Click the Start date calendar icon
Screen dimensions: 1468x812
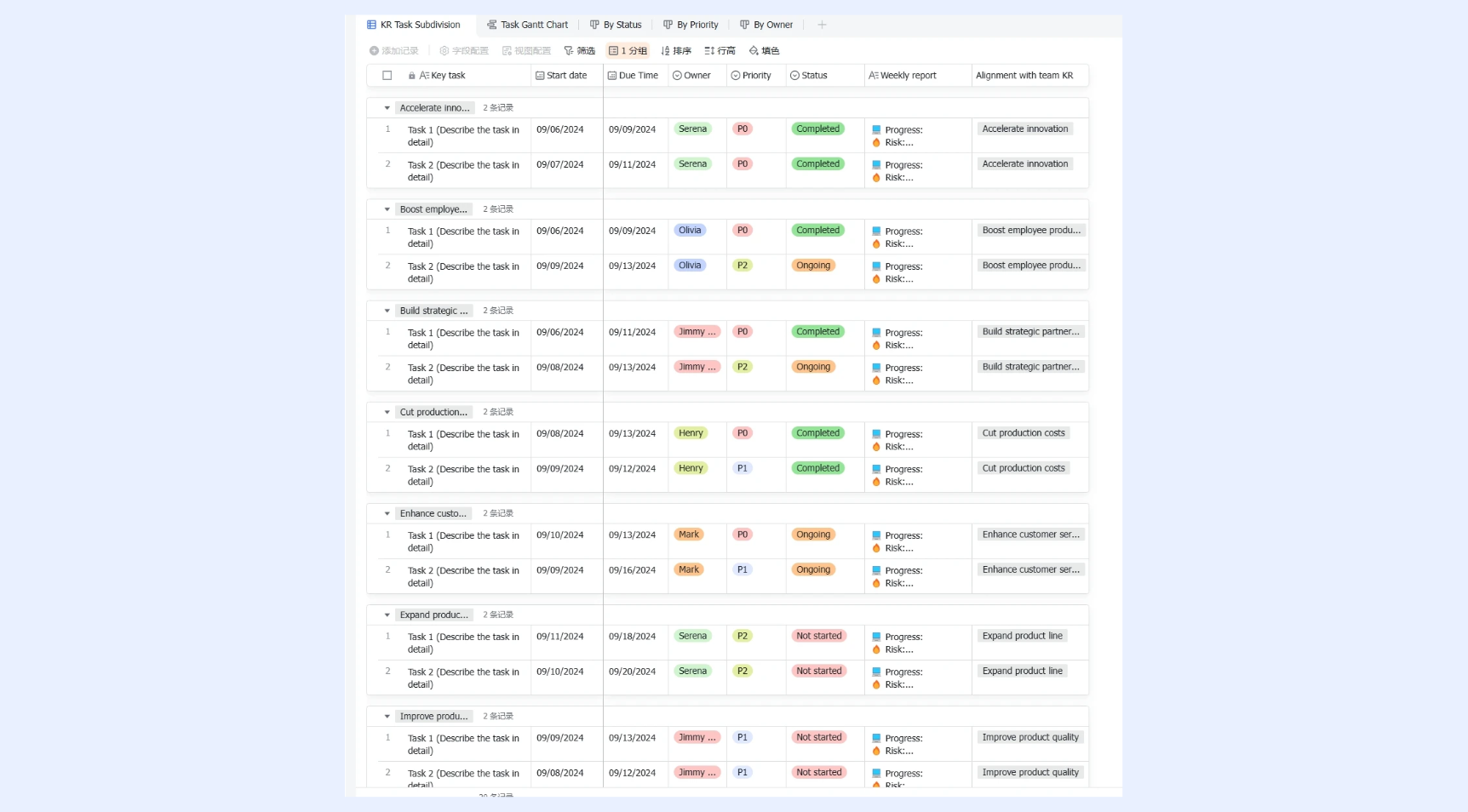pyautogui.click(x=540, y=76)
